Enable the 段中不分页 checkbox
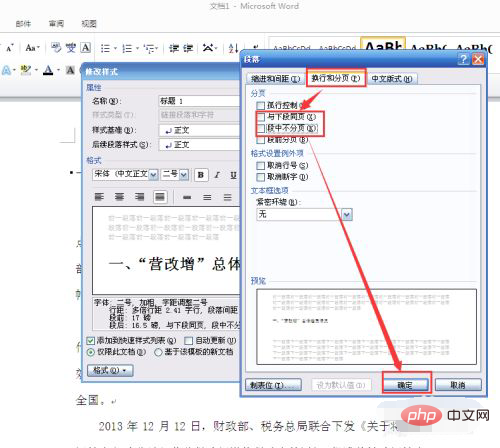 click(261, 128)
